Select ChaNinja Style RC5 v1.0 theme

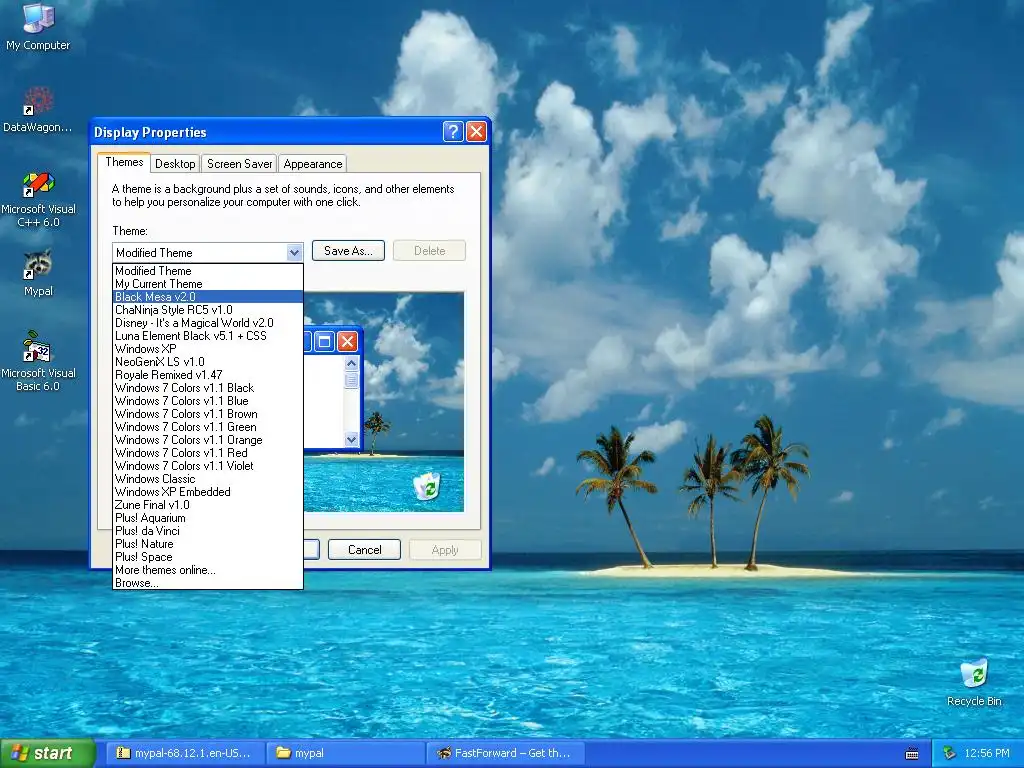point(208,310)
